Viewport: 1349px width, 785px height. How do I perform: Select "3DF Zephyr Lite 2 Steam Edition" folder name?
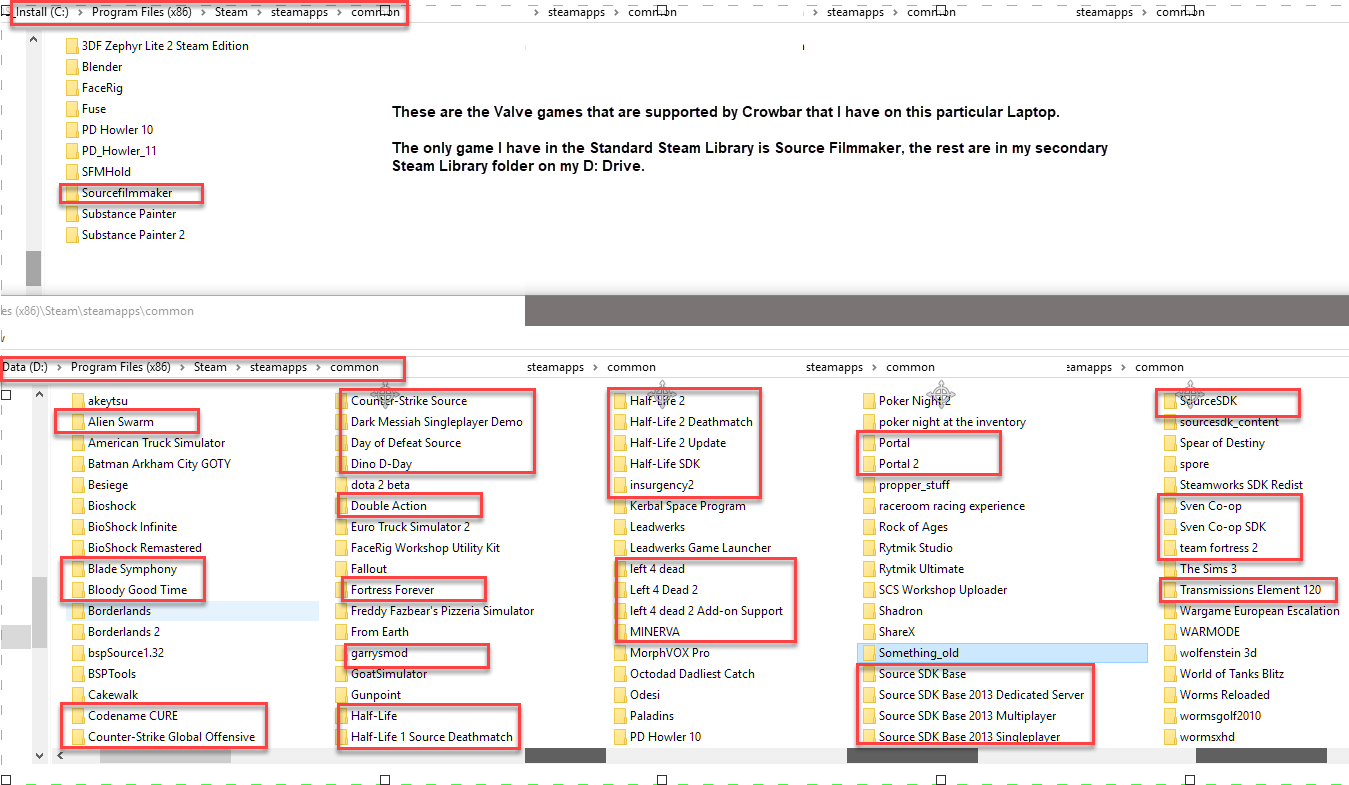pyautogui.click(x=165, y=46)
